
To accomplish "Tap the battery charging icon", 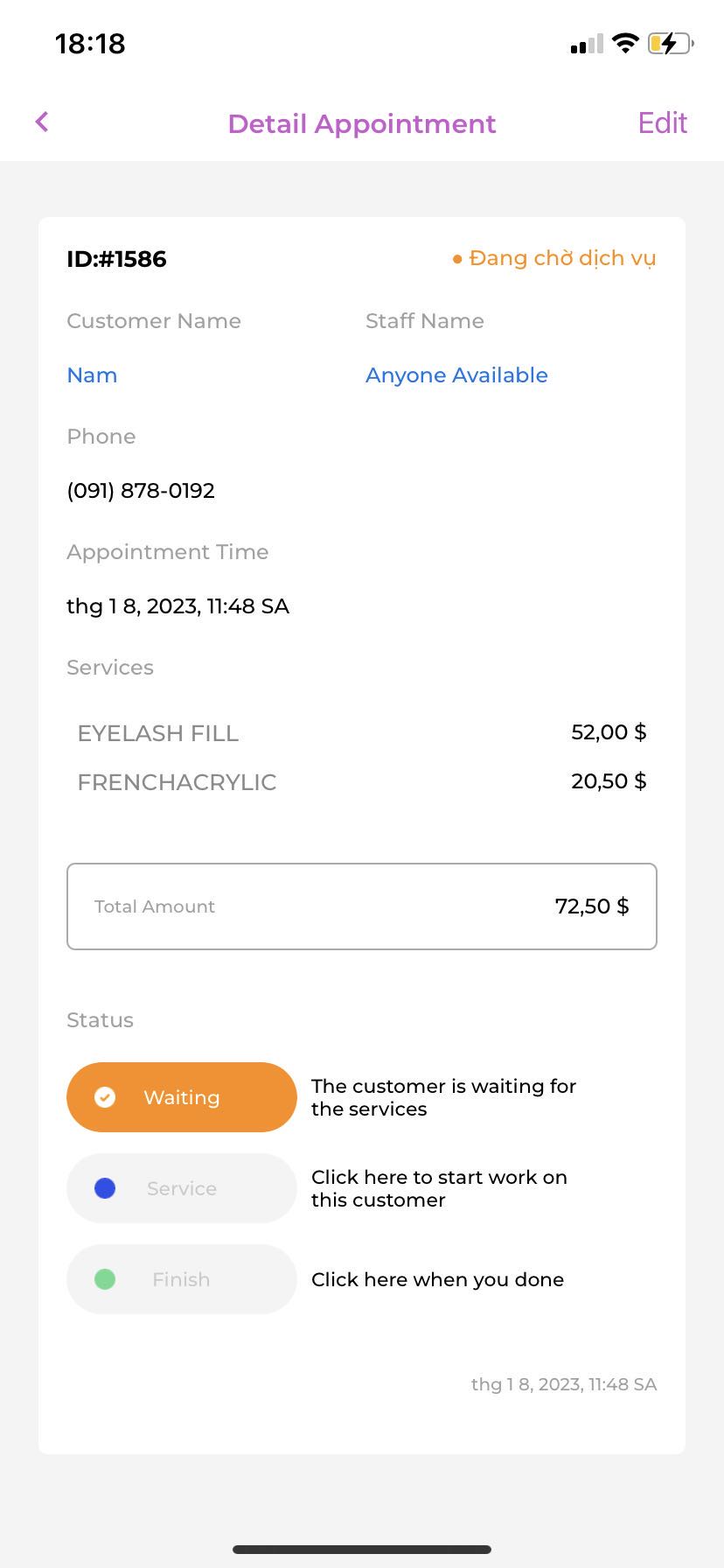I will 670,43.
